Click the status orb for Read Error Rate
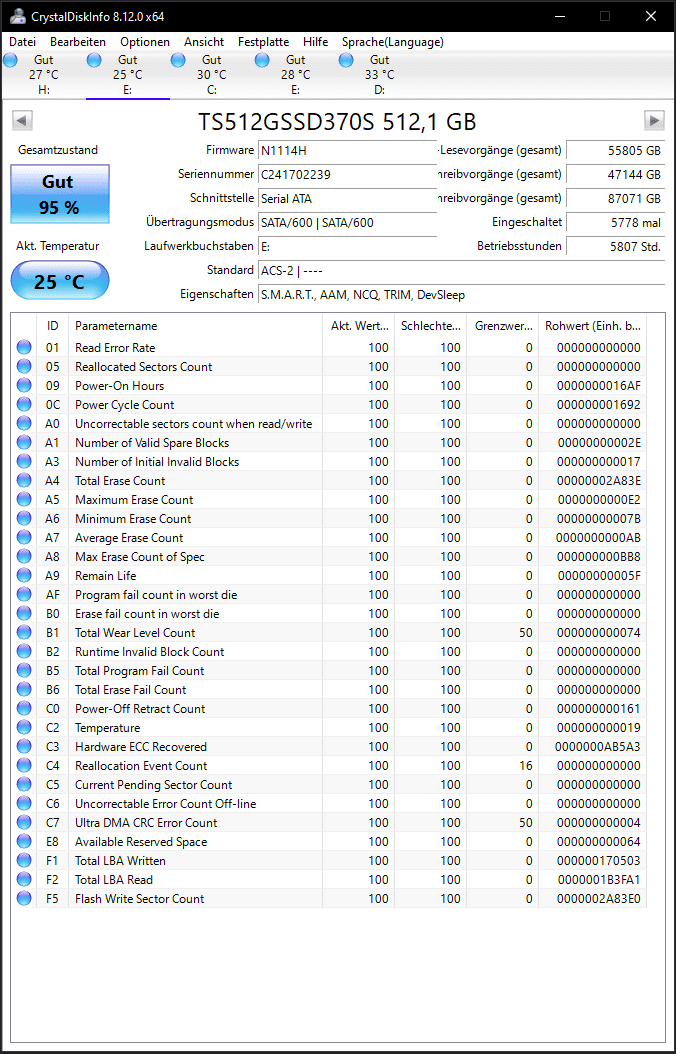 coord(24,348)
